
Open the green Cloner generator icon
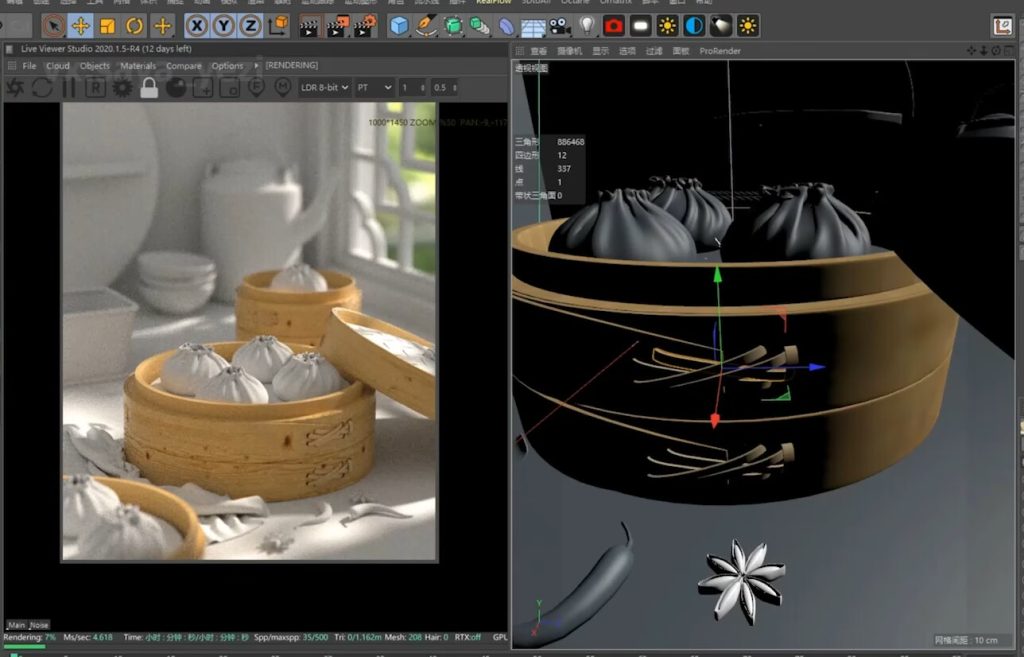[479, 26]
